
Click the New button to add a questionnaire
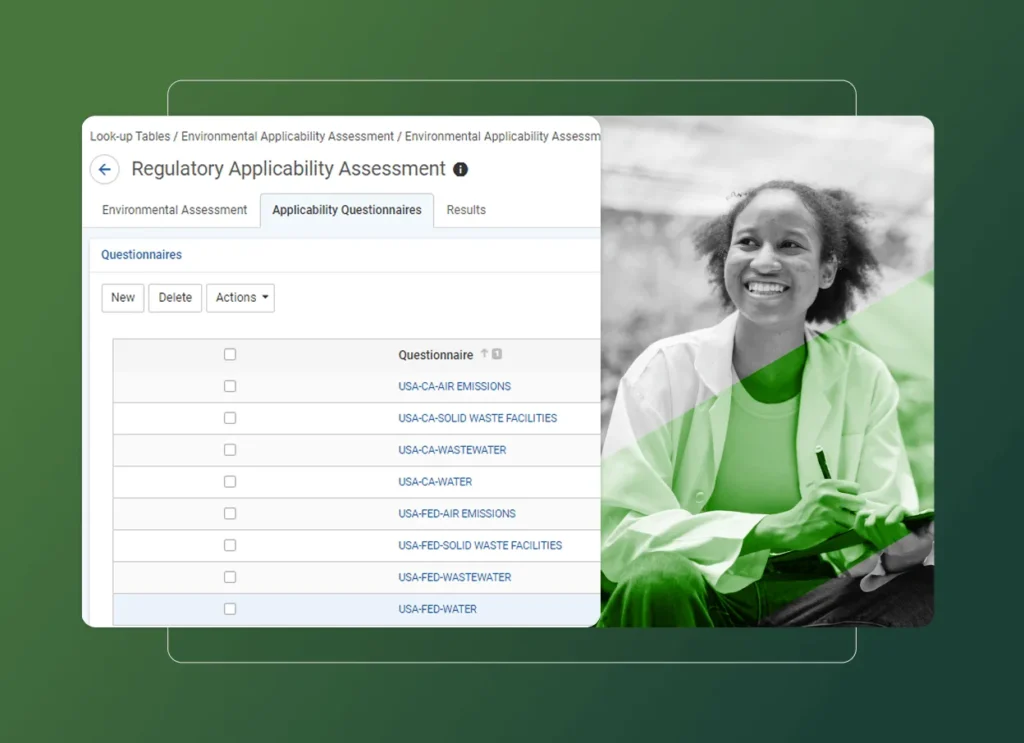click(x=122, y=297)
